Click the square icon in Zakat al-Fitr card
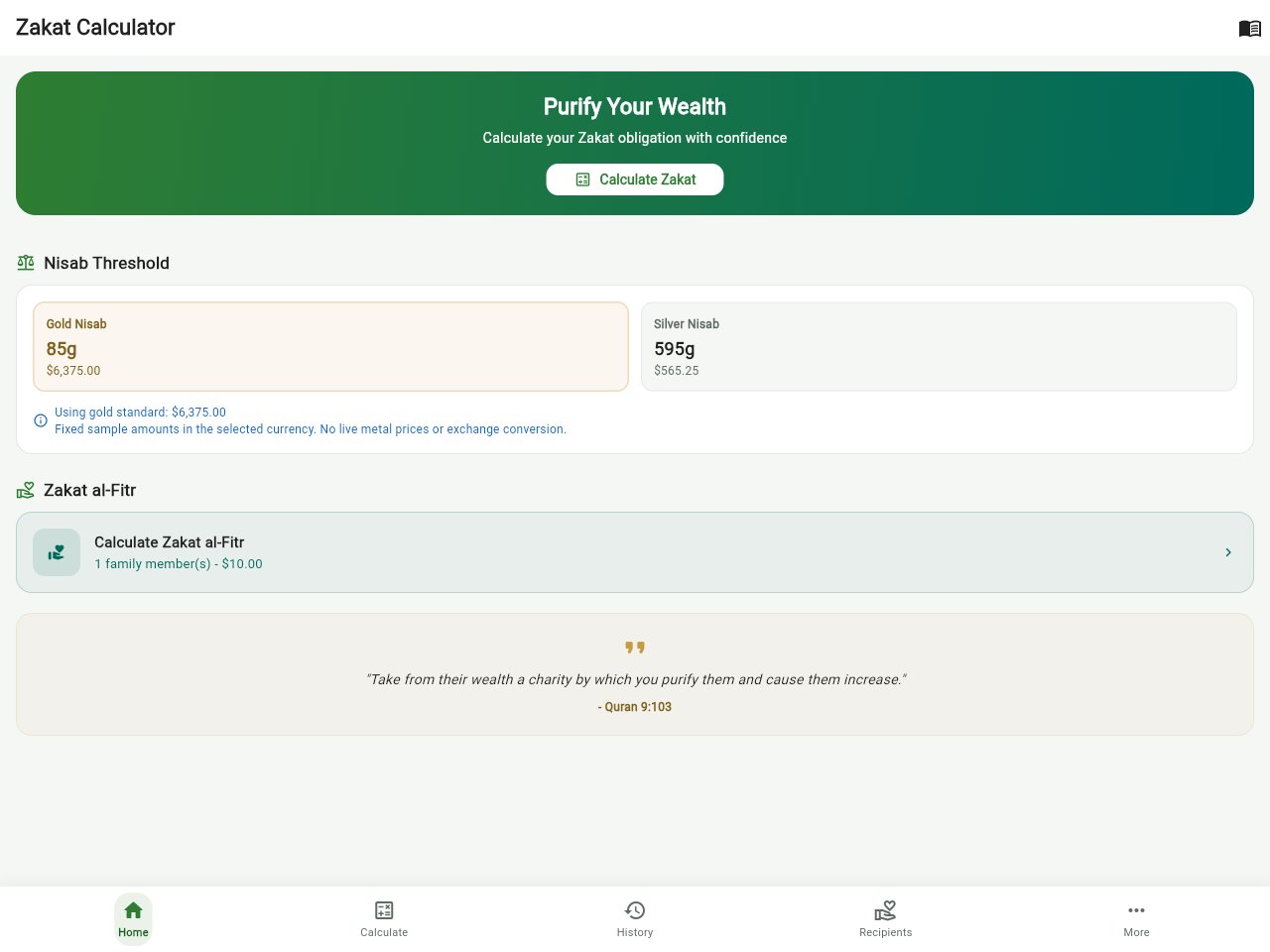This screenshot has height=952, width=1270. [x=57, y=552]
